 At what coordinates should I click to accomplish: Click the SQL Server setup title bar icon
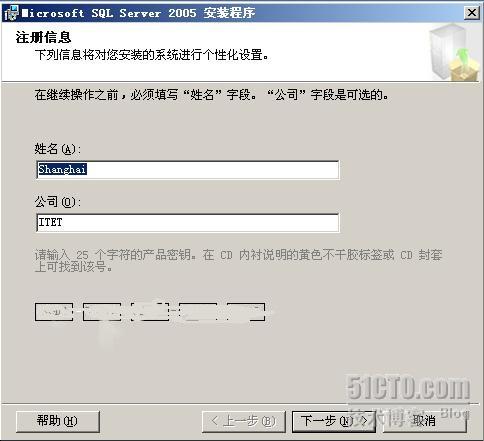click(x=11, y=13)
